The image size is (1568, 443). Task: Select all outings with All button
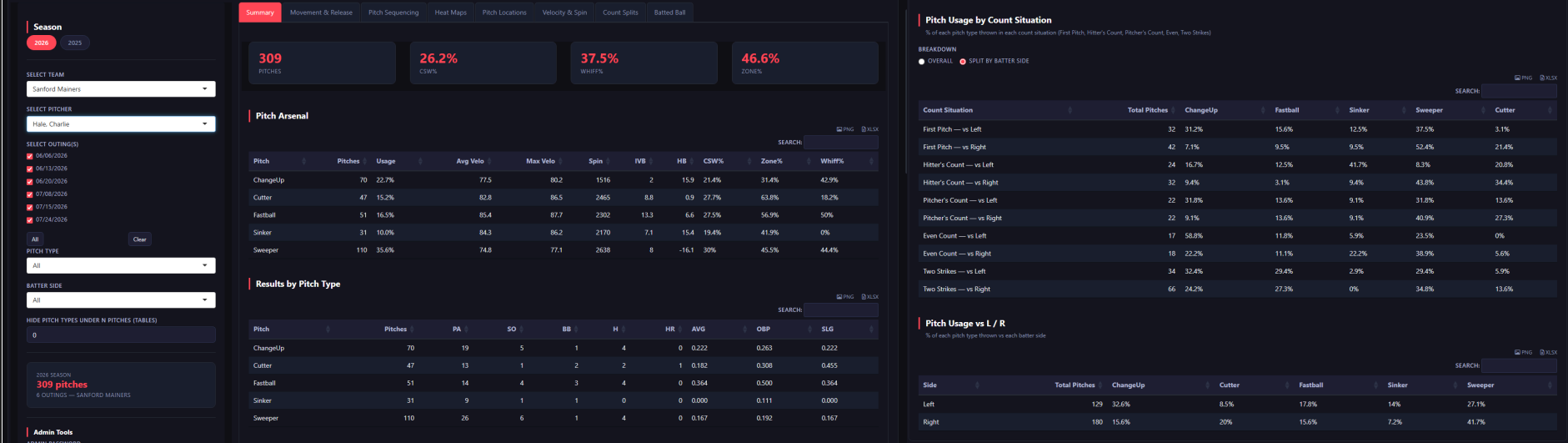[x=35, y=239]
